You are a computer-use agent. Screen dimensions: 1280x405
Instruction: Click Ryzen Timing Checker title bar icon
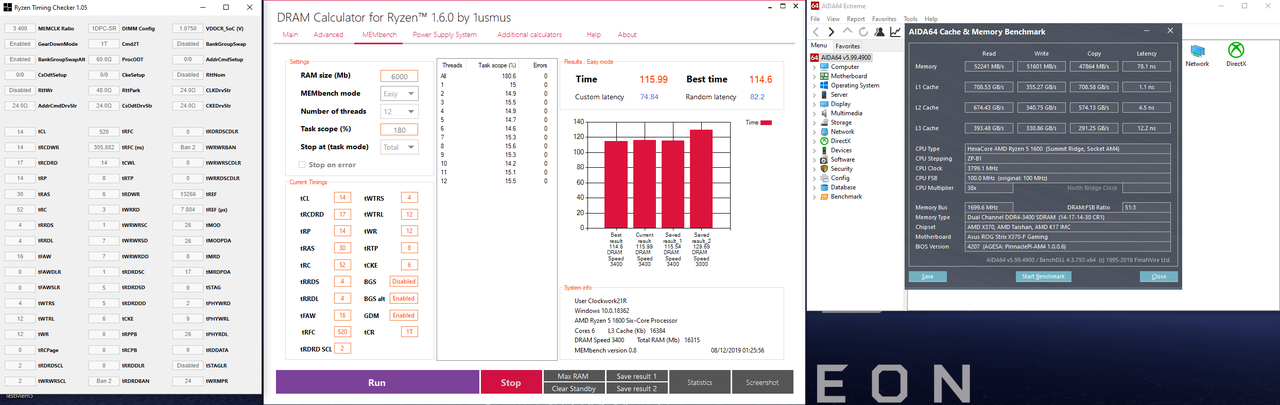click(6, 6)
